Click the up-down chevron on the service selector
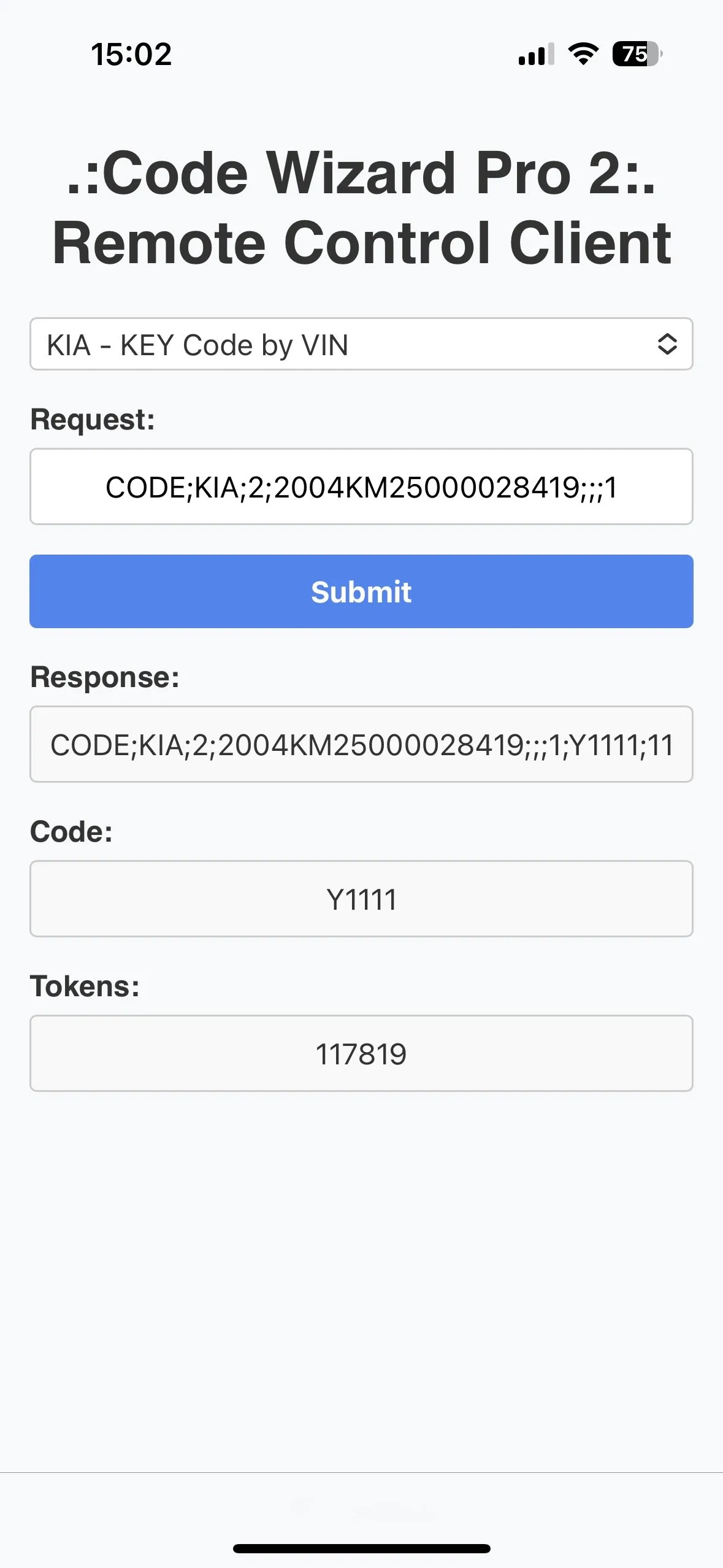Screen dimensions: 723x1568 click(668, 345)
